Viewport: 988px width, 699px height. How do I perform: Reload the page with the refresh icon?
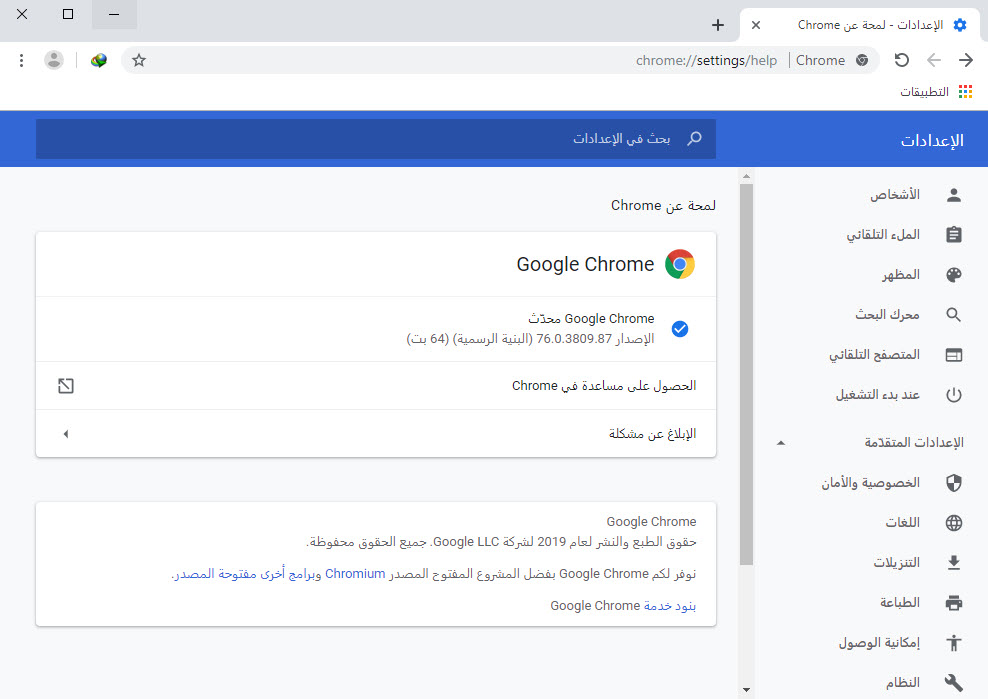click(x=902, y=61)
